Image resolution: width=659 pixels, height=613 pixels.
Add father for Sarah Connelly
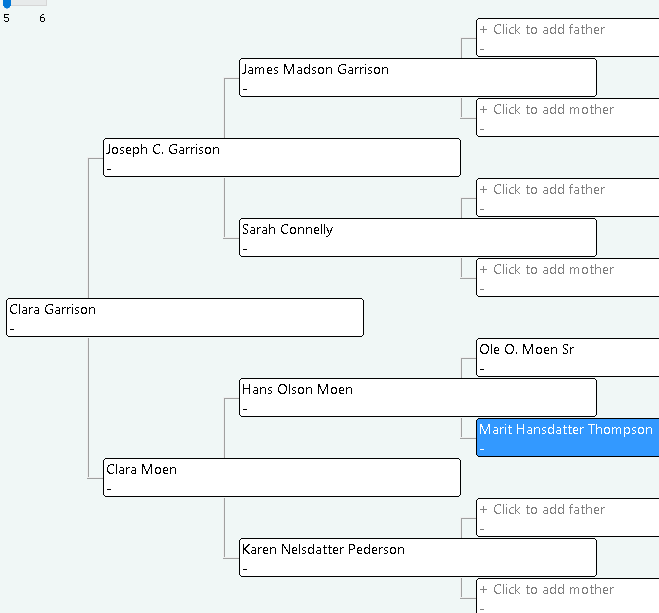[568, 197]
